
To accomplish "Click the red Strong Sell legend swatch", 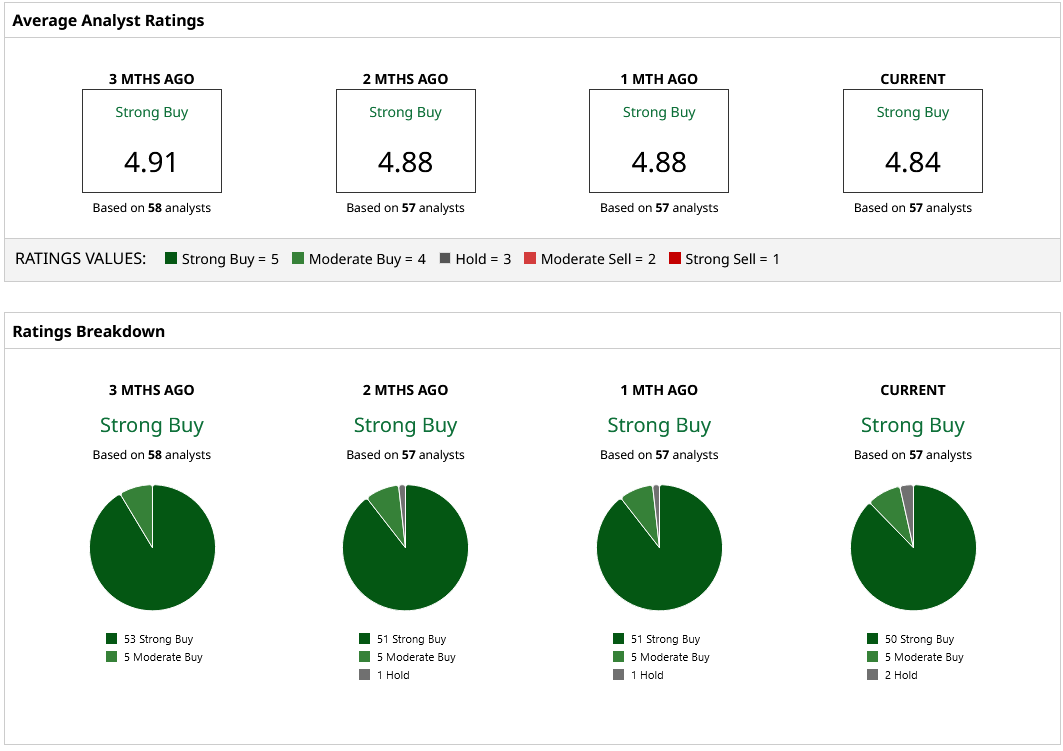I will (675, 258).
